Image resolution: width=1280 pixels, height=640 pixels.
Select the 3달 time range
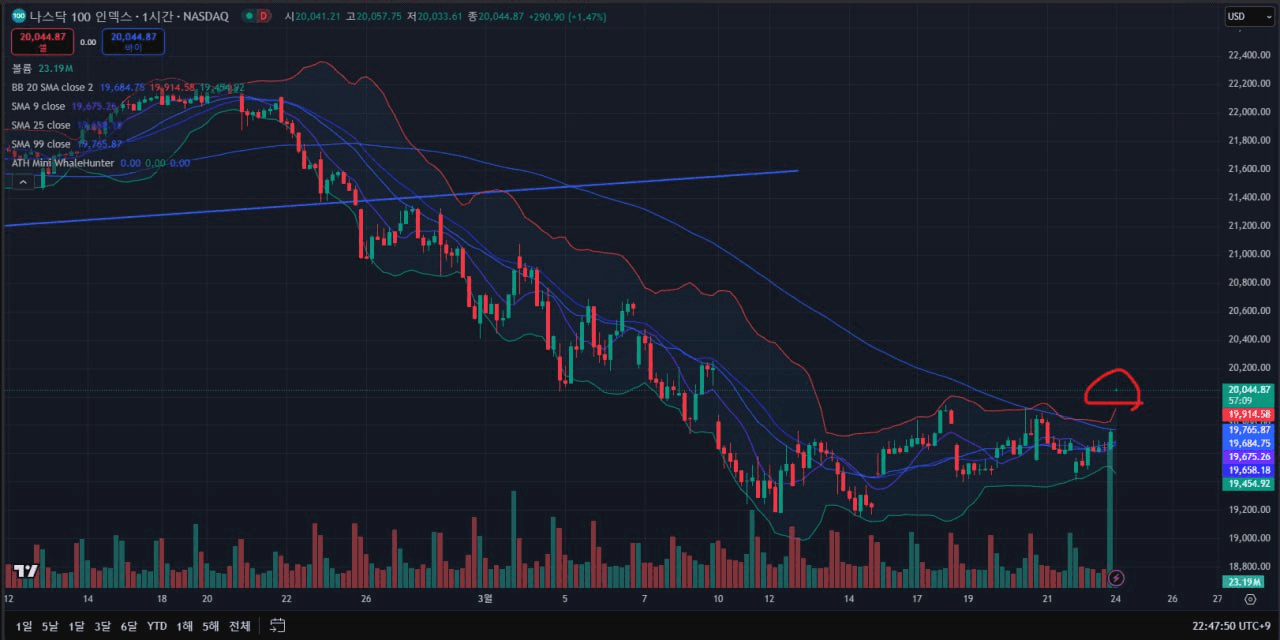[x=102, y=626]
